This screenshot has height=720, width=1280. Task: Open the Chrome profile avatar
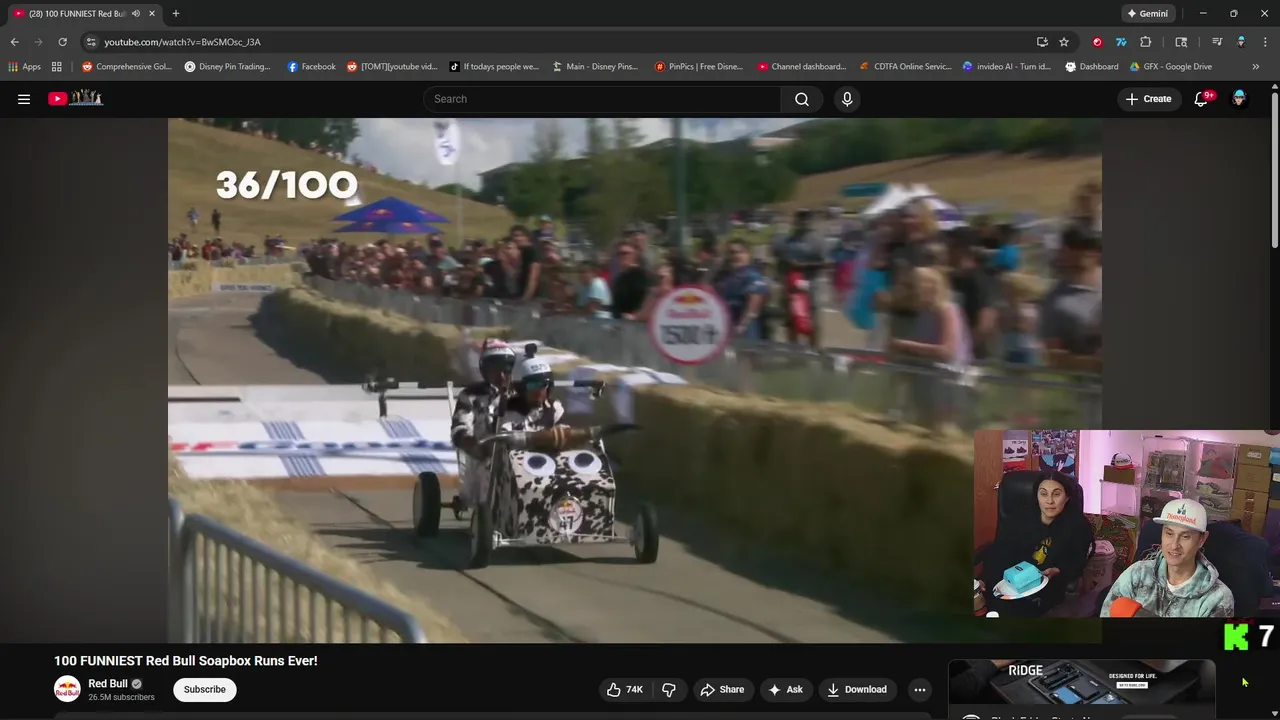(x=1241, y=42)
